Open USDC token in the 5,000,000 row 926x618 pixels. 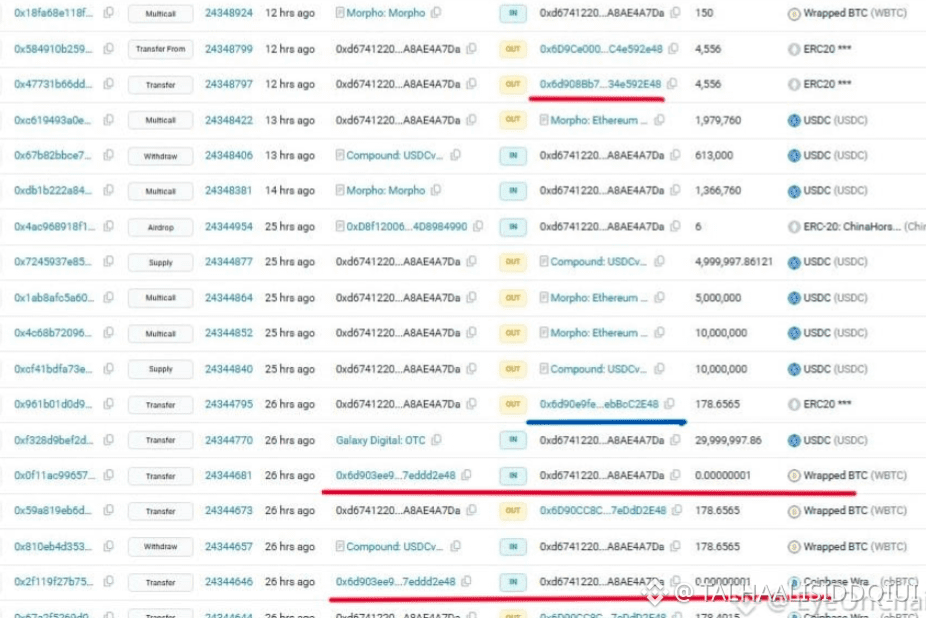[835, 297]
